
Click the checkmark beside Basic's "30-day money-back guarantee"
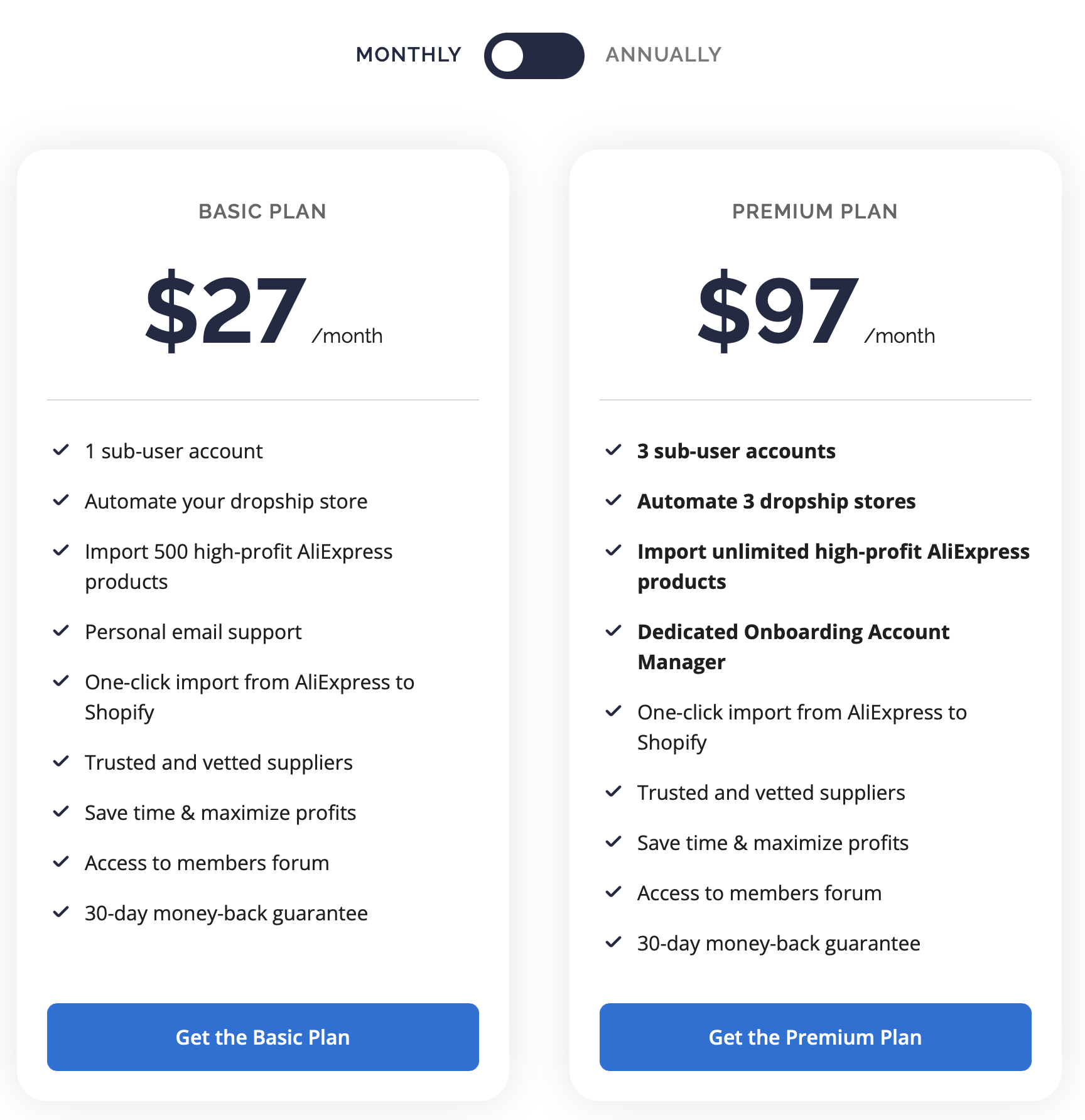[x=62, y=912]
